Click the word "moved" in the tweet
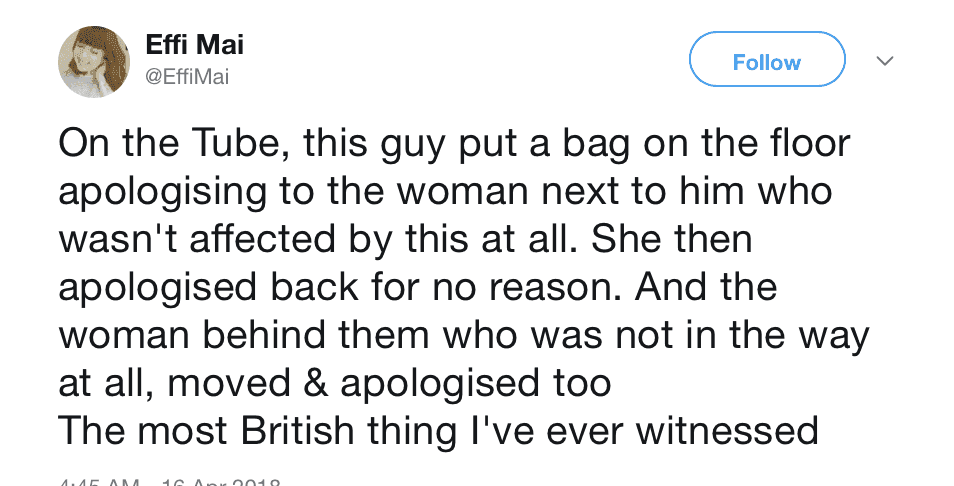 [229, 383]
